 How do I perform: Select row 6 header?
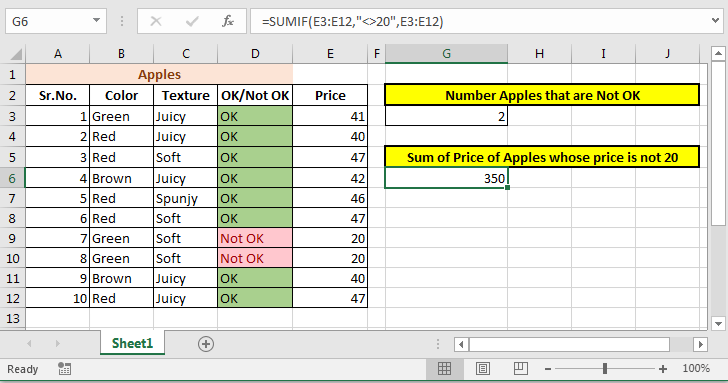(13, 178)
